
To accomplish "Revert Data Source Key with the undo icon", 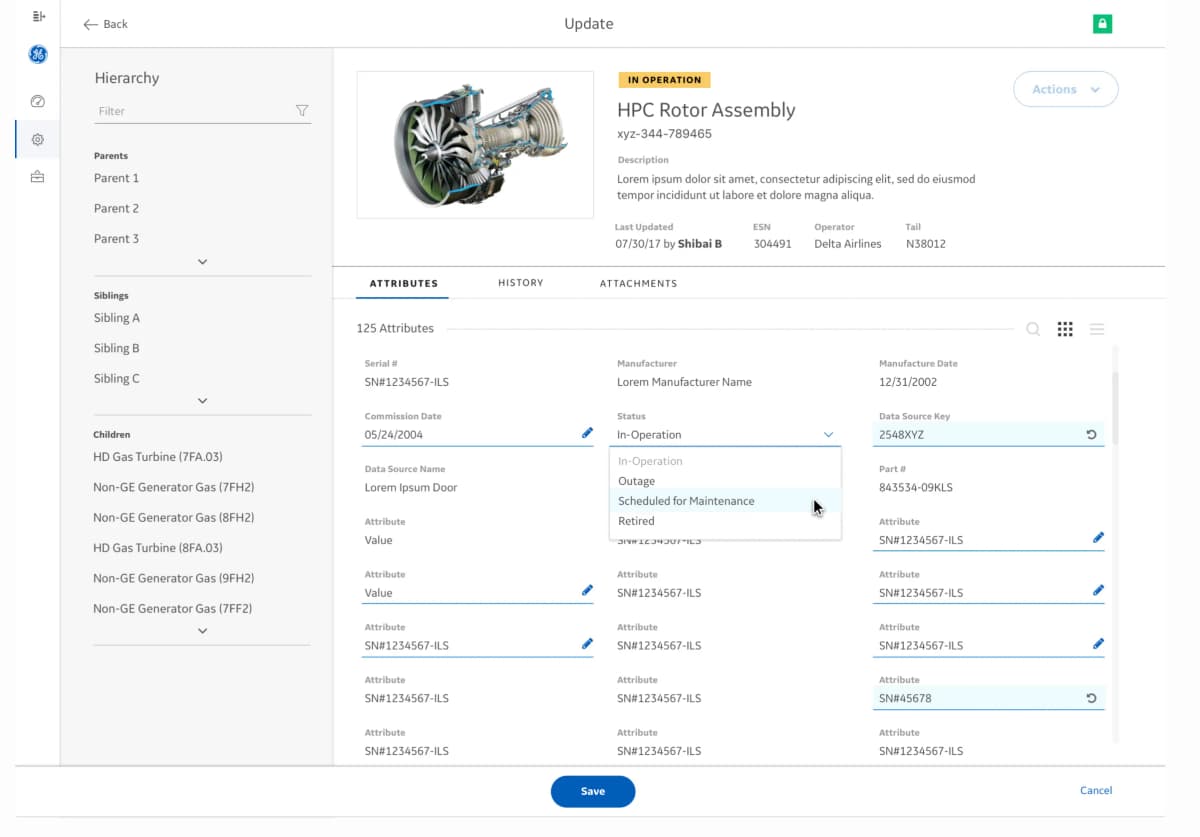I will pos(1091,434).
